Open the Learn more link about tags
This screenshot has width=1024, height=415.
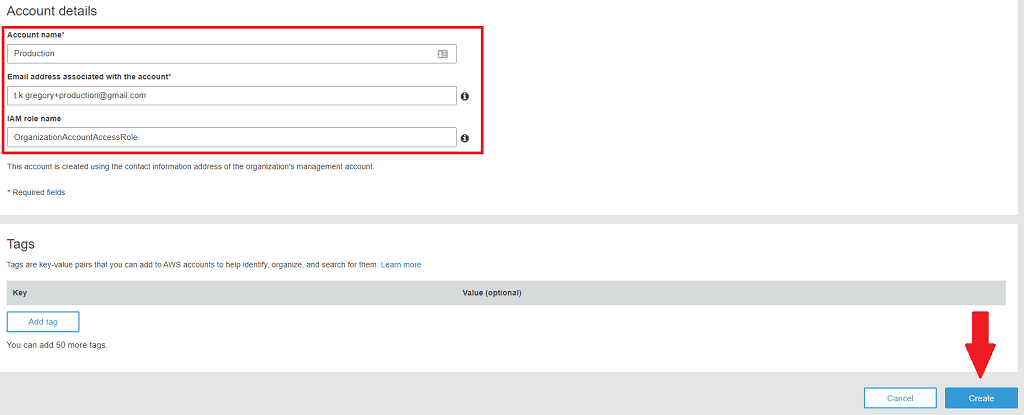[401, 265]
